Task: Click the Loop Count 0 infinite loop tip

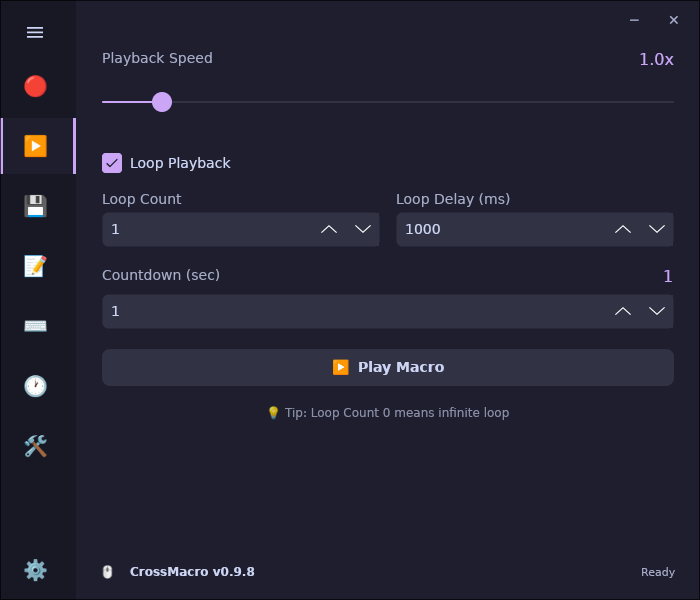Action: click(388, 412)
